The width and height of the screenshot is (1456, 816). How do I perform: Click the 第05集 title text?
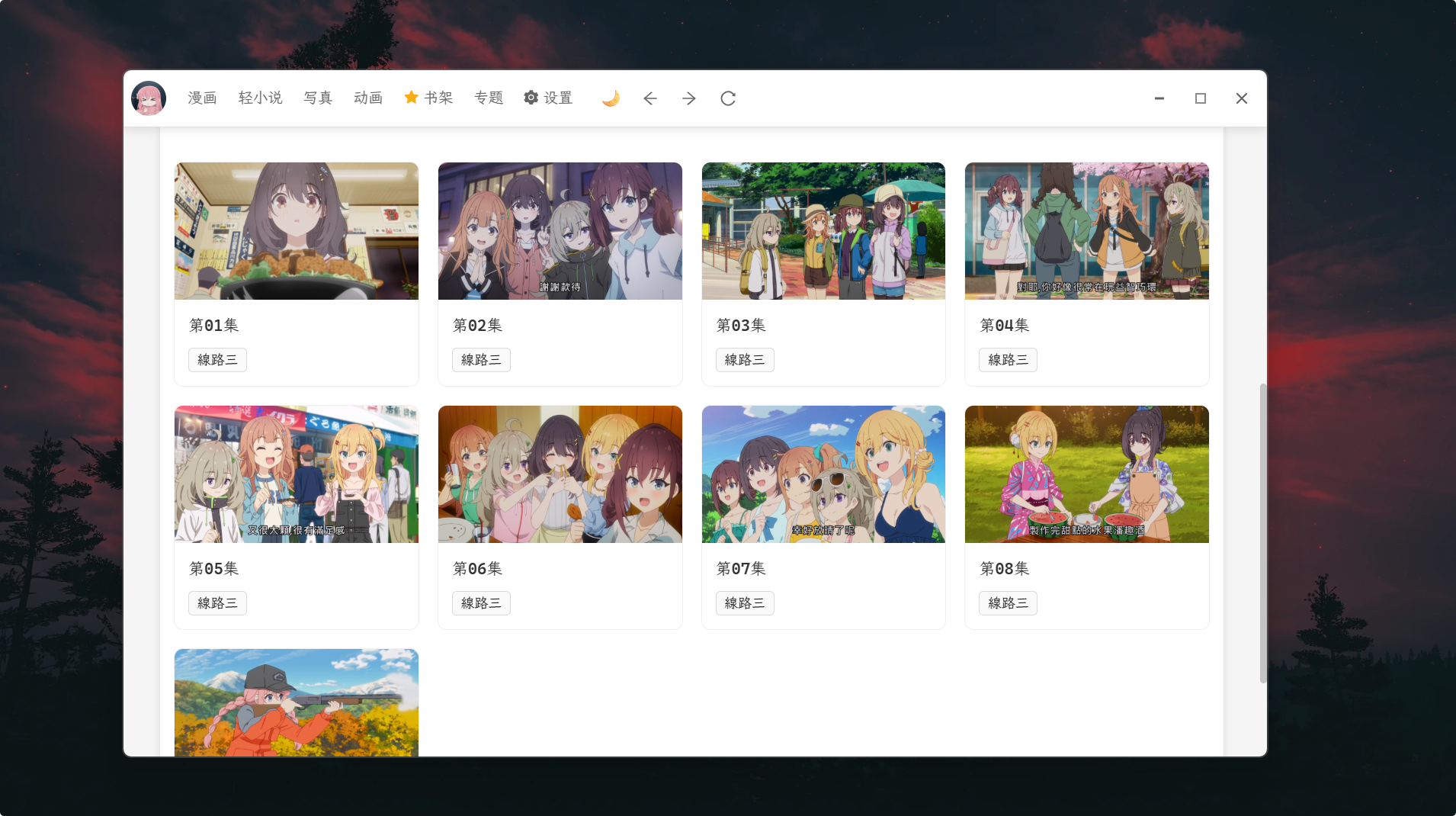214,569
